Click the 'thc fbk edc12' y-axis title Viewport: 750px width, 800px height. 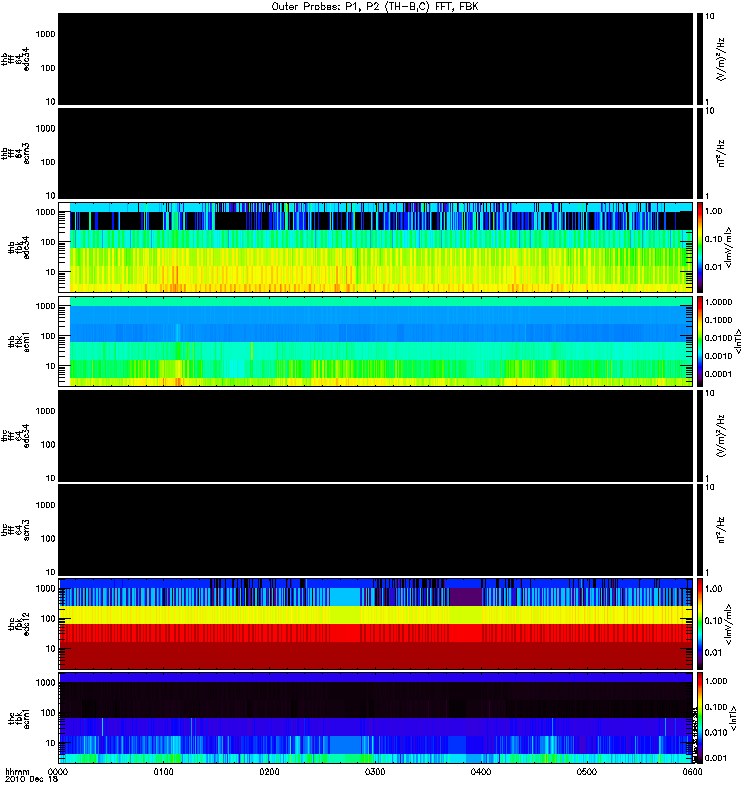tap(19, 624)
